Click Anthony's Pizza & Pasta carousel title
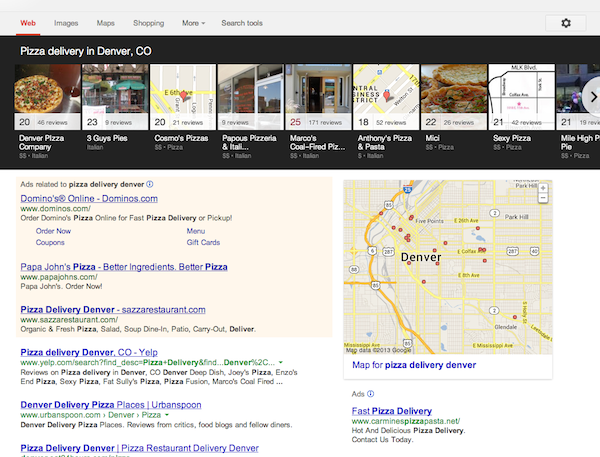This screenshot has height=457, width=600. tap(385, 142)
